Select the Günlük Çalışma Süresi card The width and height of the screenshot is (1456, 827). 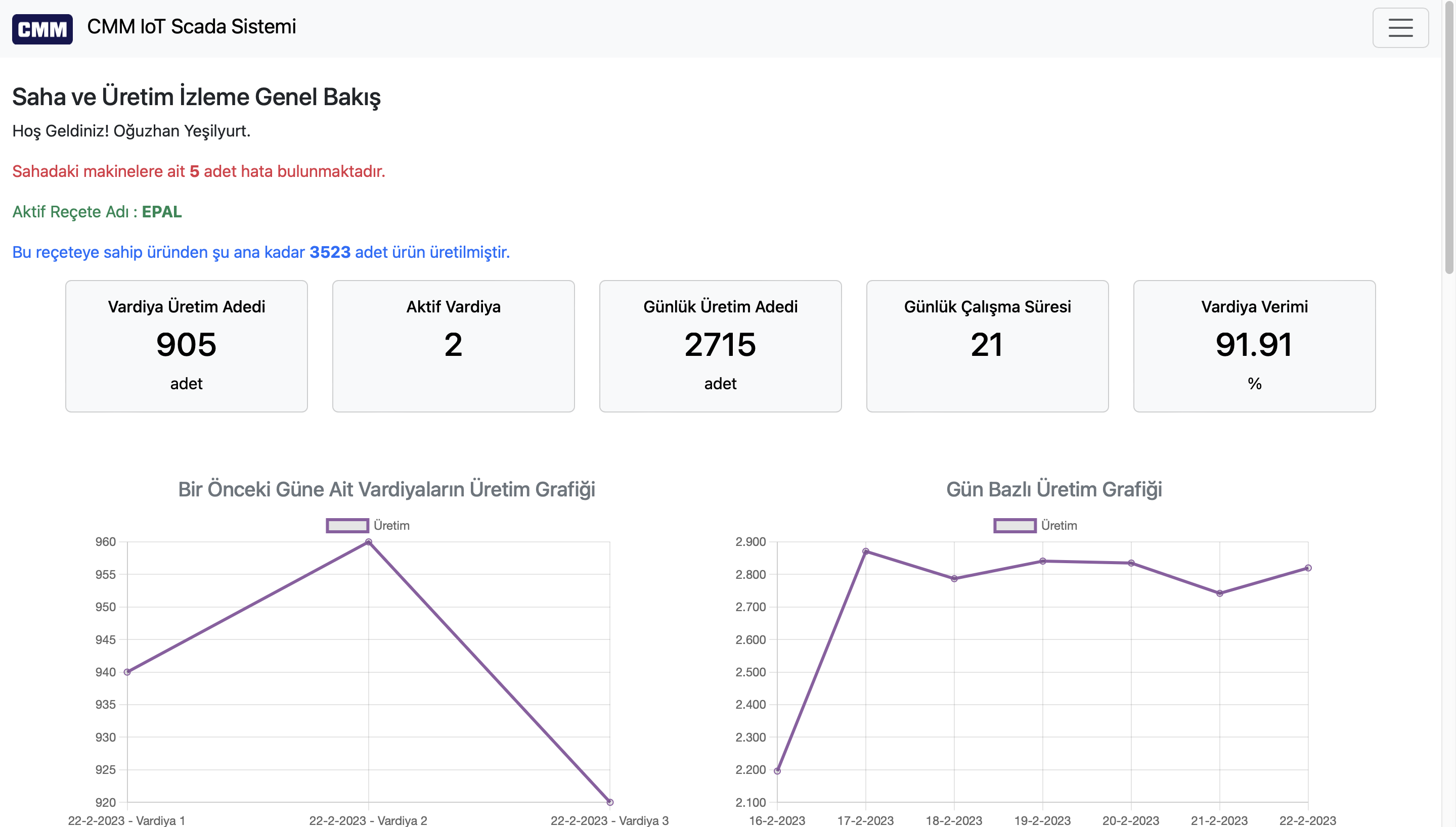(987, 345)
